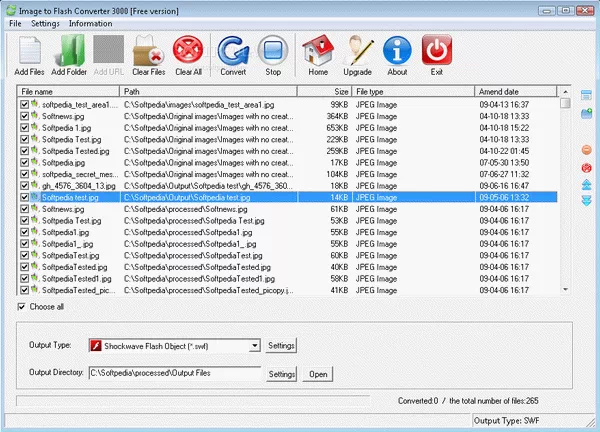
Task: Toggle checkbox for SoftpediaTested_pic row
Action: tap(24, 290)
